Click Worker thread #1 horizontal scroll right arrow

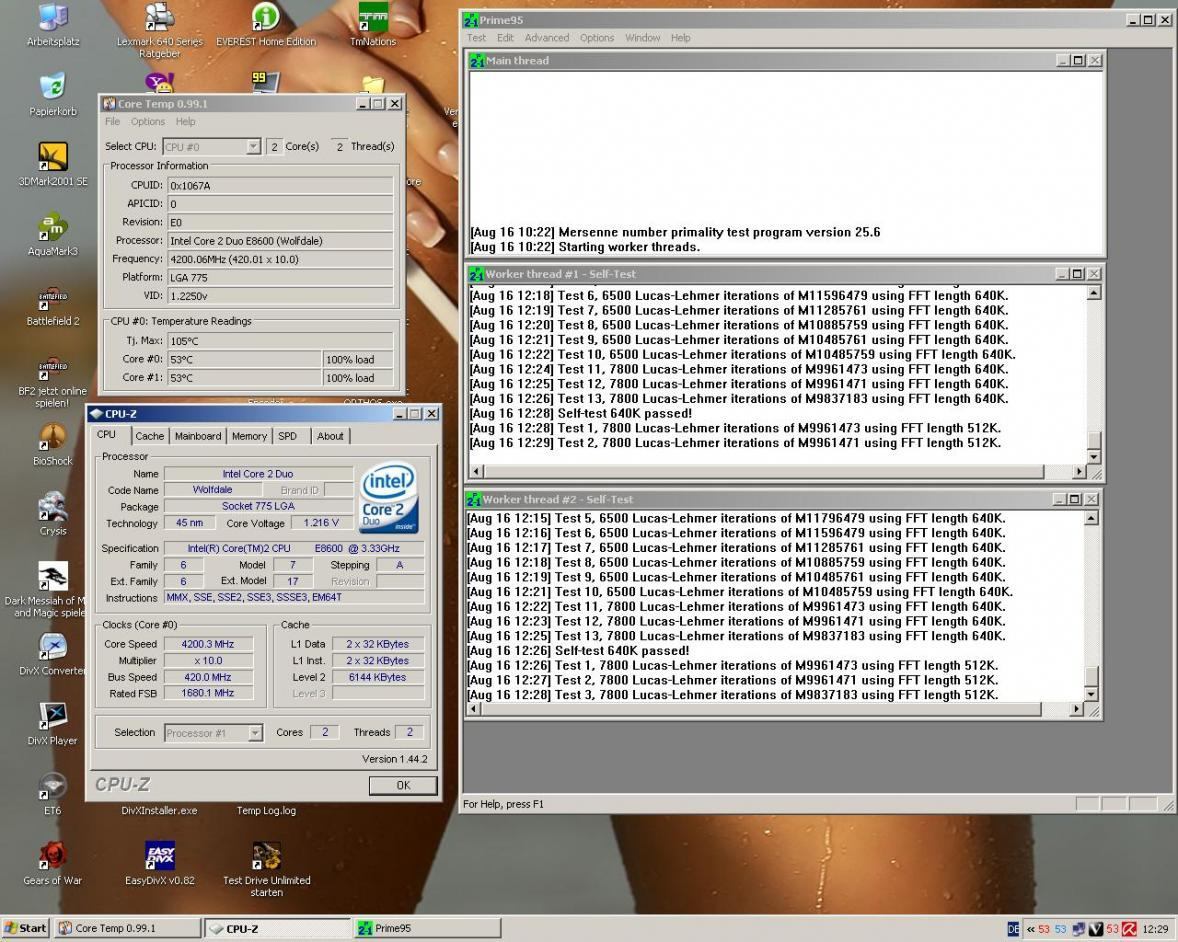click(1079, 472)
